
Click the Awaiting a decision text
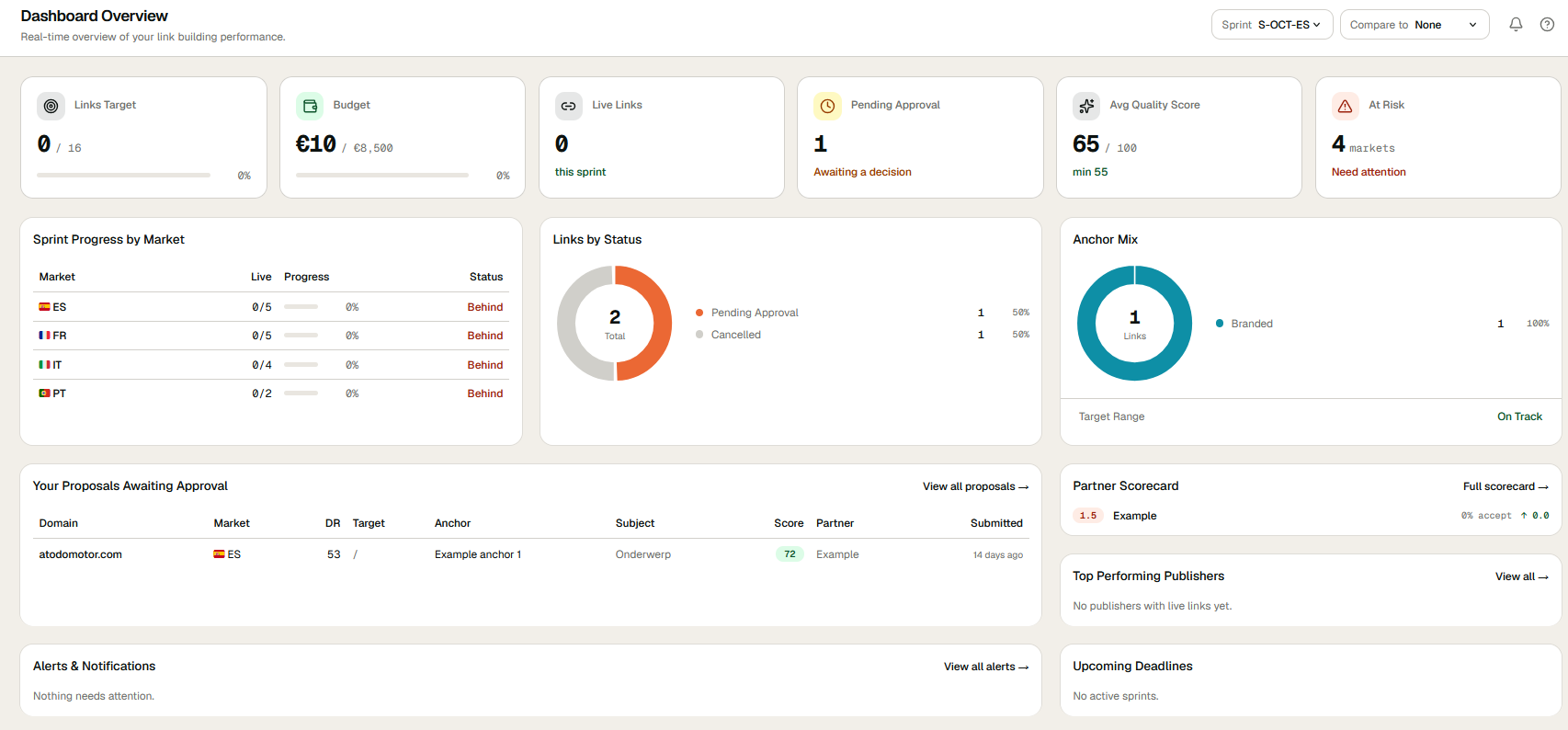(862, 172)
